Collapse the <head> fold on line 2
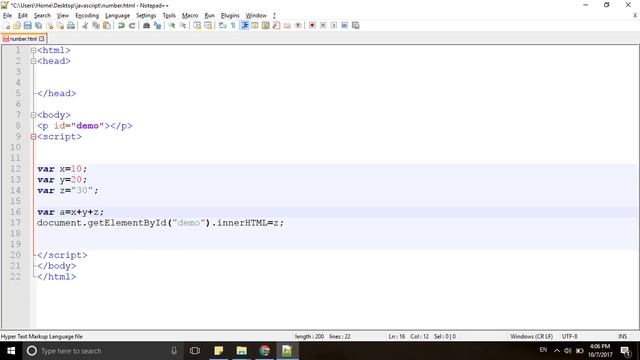Screen dimensions: 640x360 33,61
